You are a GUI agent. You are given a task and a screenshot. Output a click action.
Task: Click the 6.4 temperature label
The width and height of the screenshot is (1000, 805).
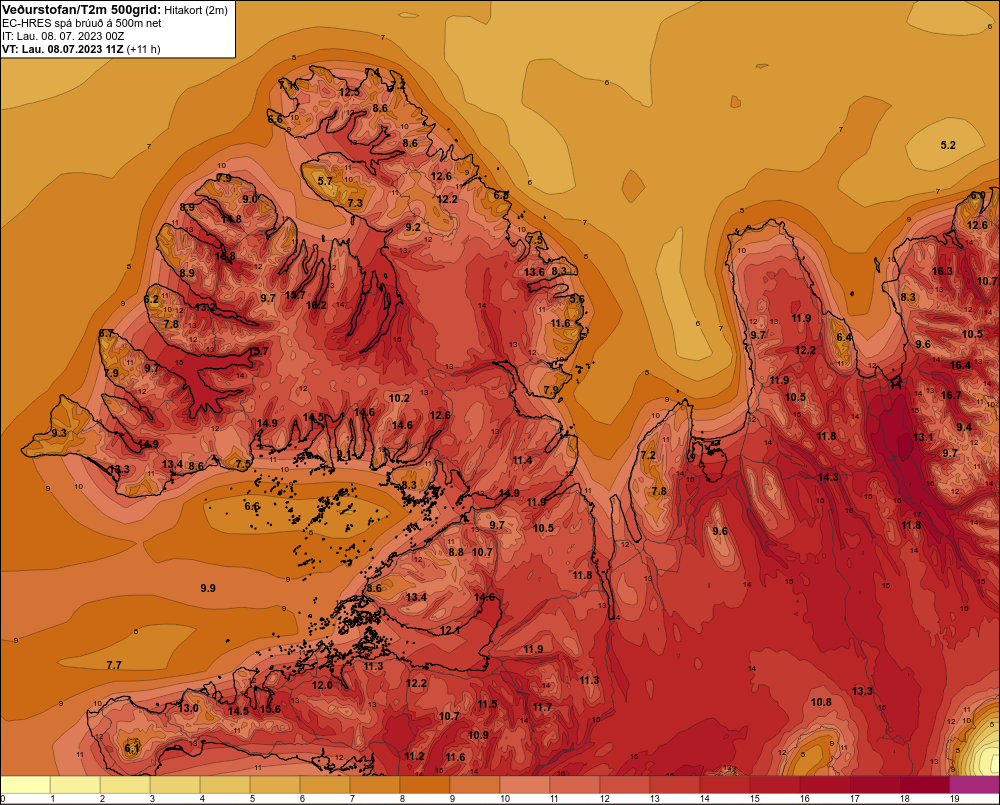pyautogui.click(x=844, y=337)
